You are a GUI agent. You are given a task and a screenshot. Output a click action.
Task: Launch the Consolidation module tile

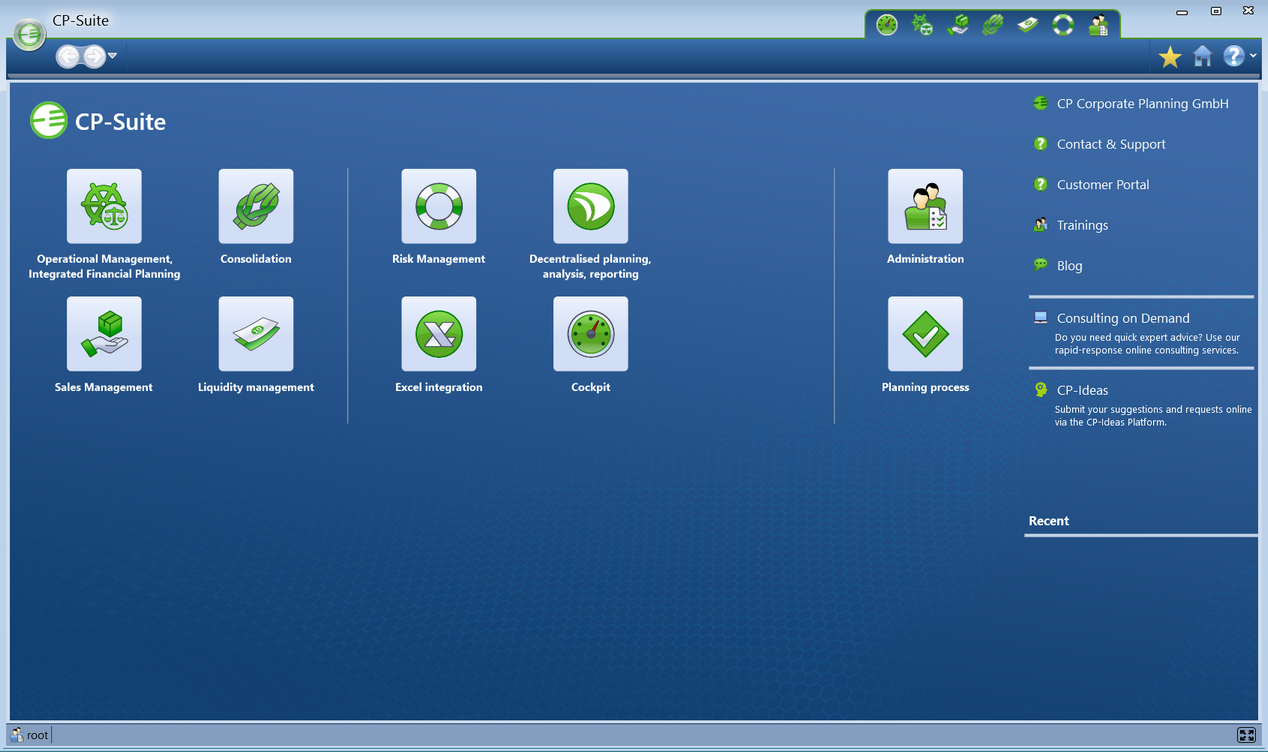[x=256, y=206]
